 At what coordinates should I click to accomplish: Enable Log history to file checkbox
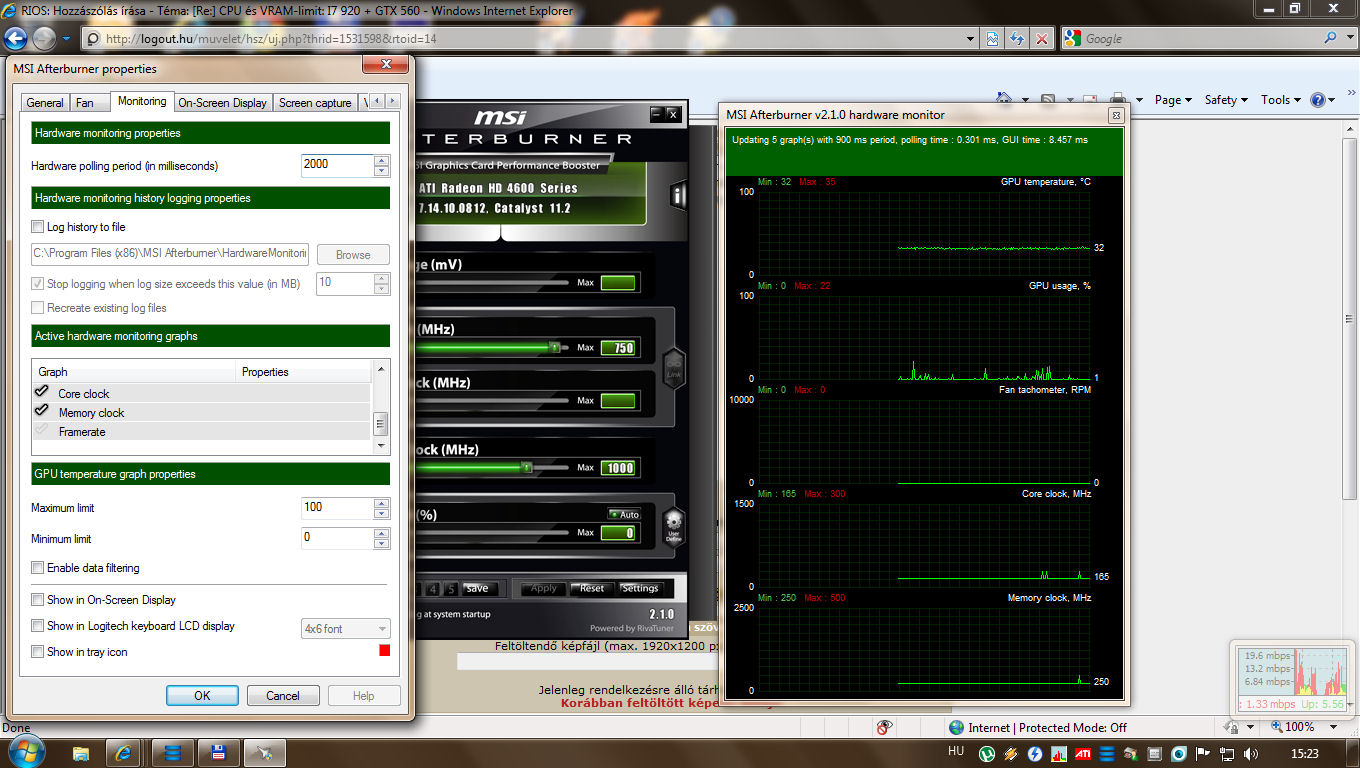[38, 227]
